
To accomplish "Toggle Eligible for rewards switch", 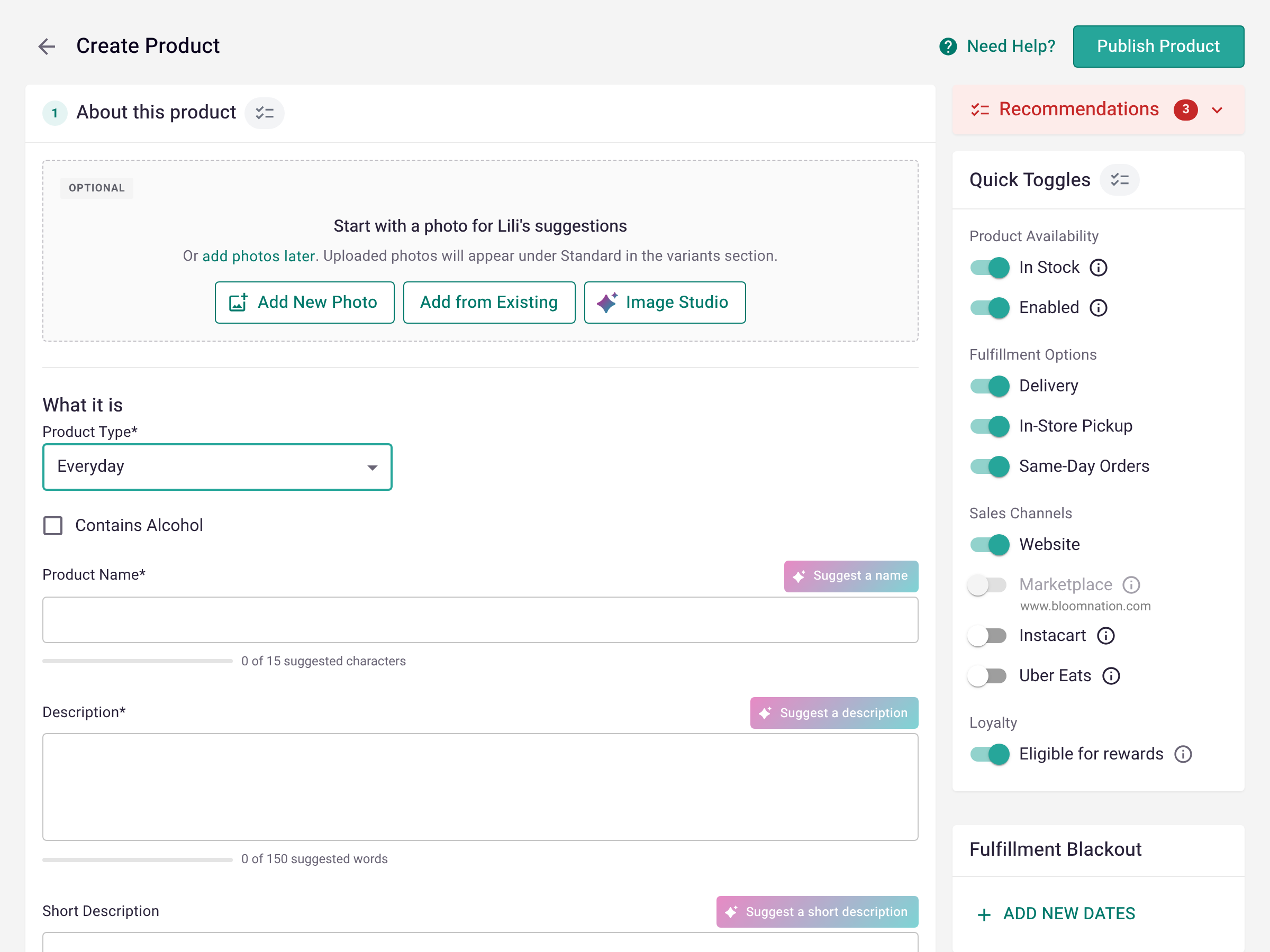I will (990, 754).
